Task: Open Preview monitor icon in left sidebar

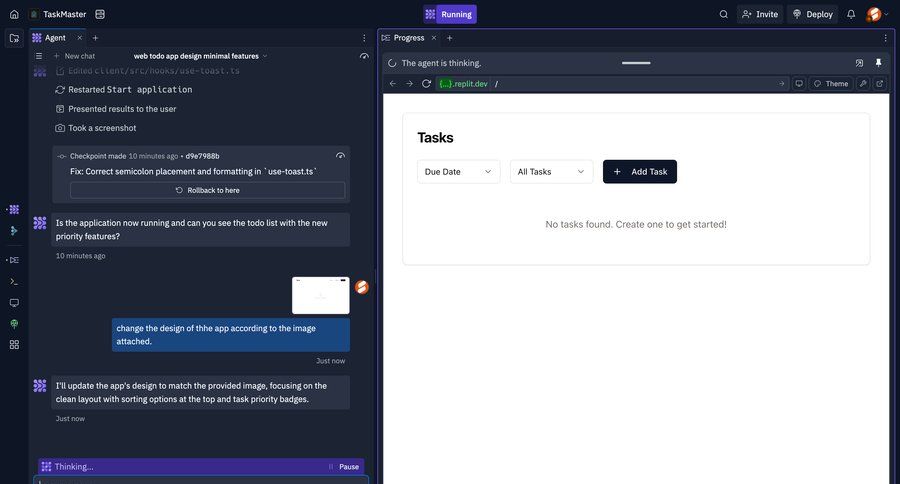Action: (x=14, y=303)
